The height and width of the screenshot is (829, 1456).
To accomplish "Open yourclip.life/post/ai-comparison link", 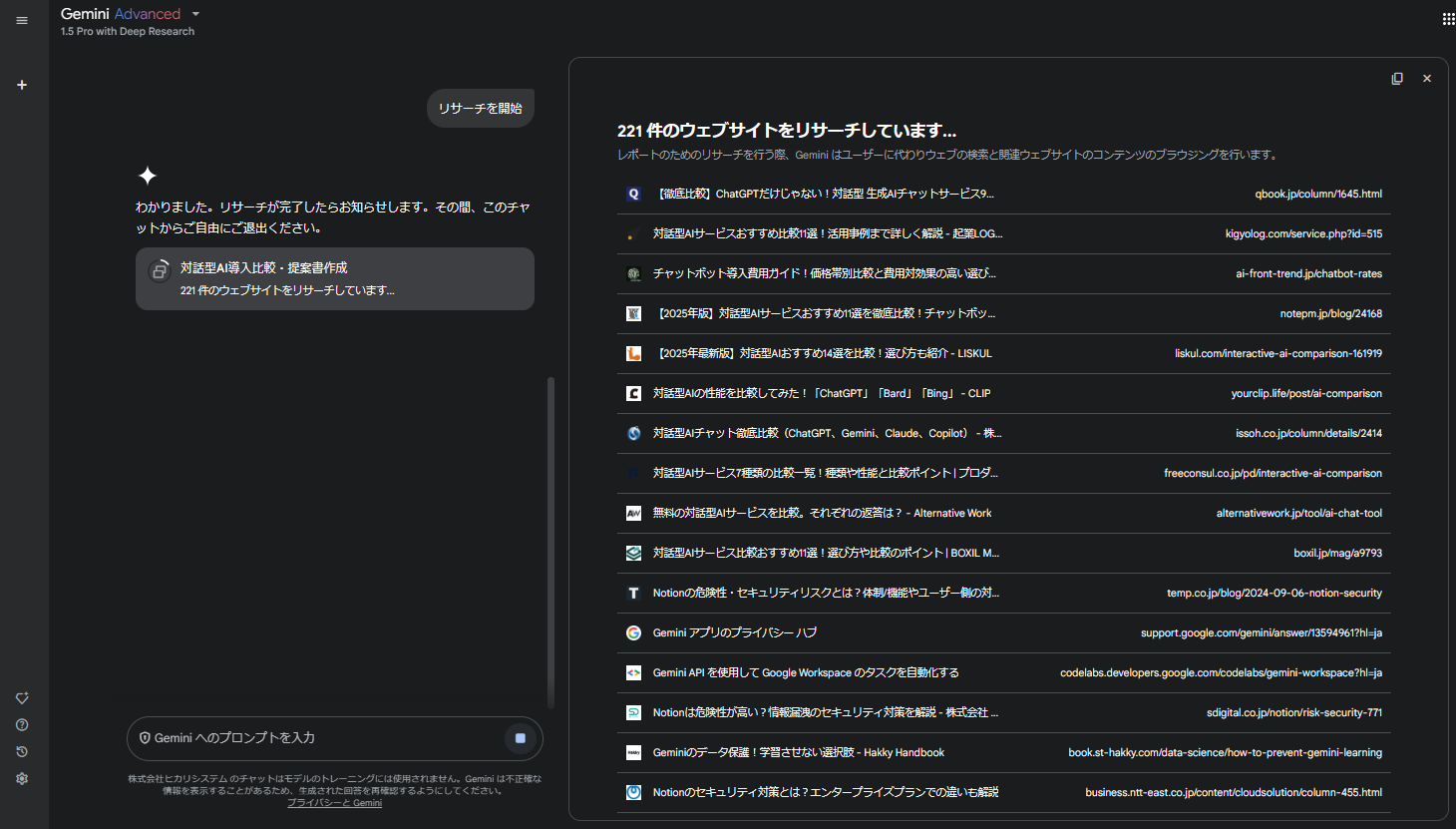I will click(x=1306, y=394).
